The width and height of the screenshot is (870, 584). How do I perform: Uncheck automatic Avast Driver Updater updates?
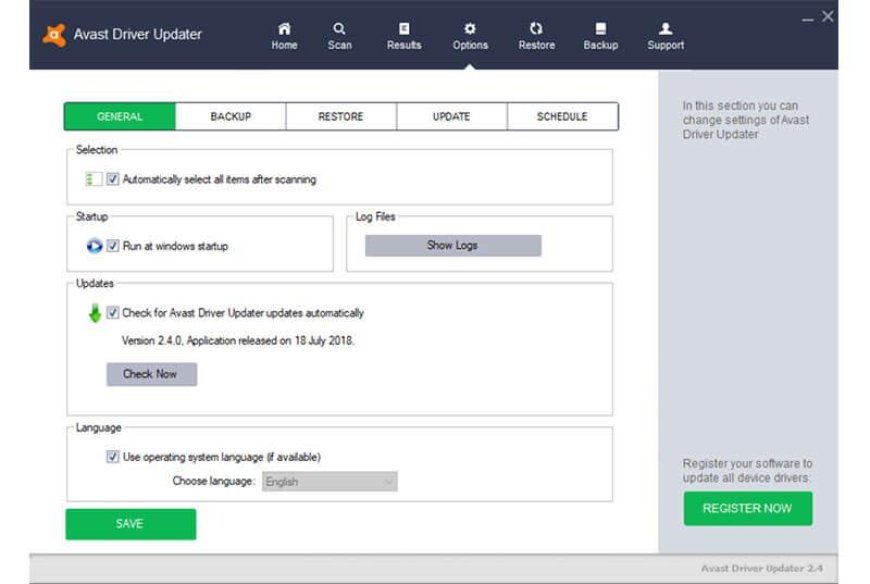(113, 313)
